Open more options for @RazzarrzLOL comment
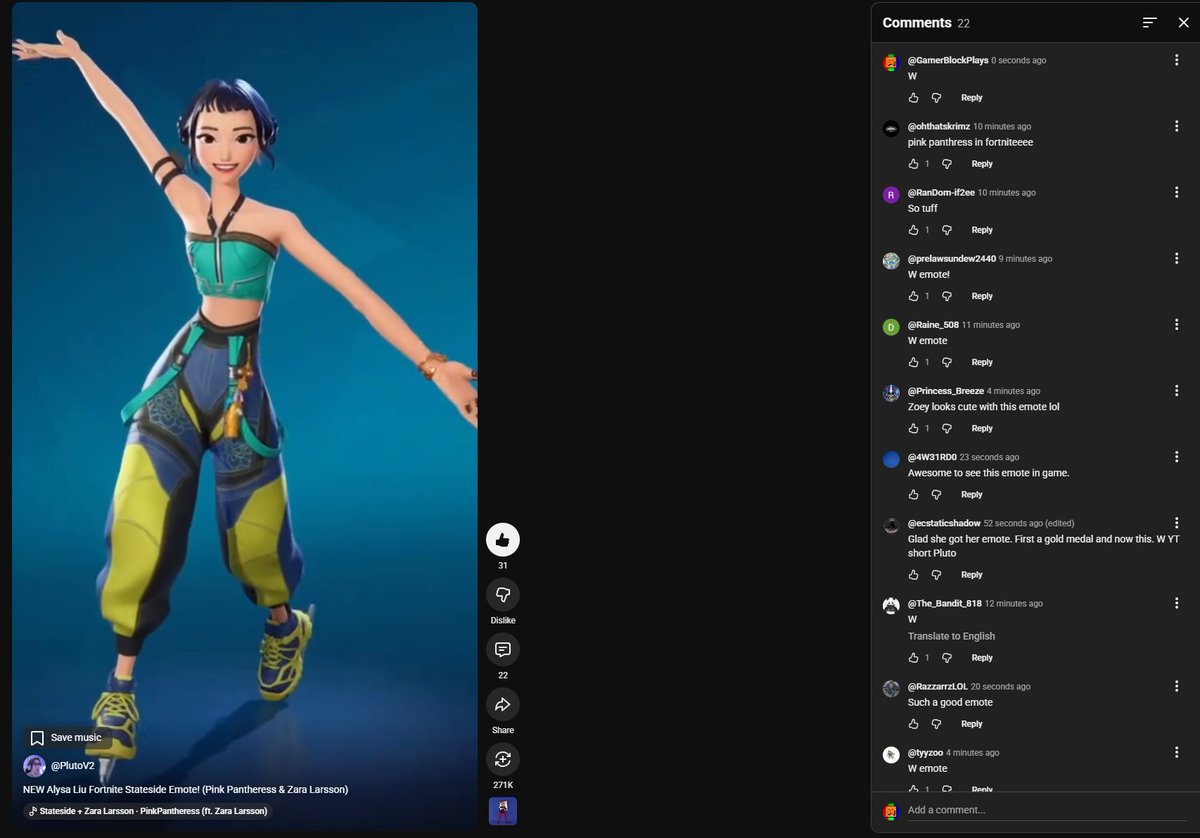 1177,686
